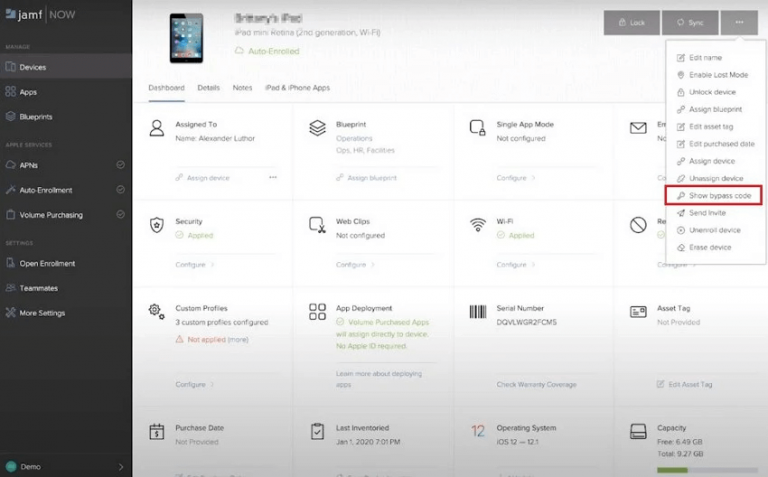Expand the Demo account menu chevron

click(120, 466)
